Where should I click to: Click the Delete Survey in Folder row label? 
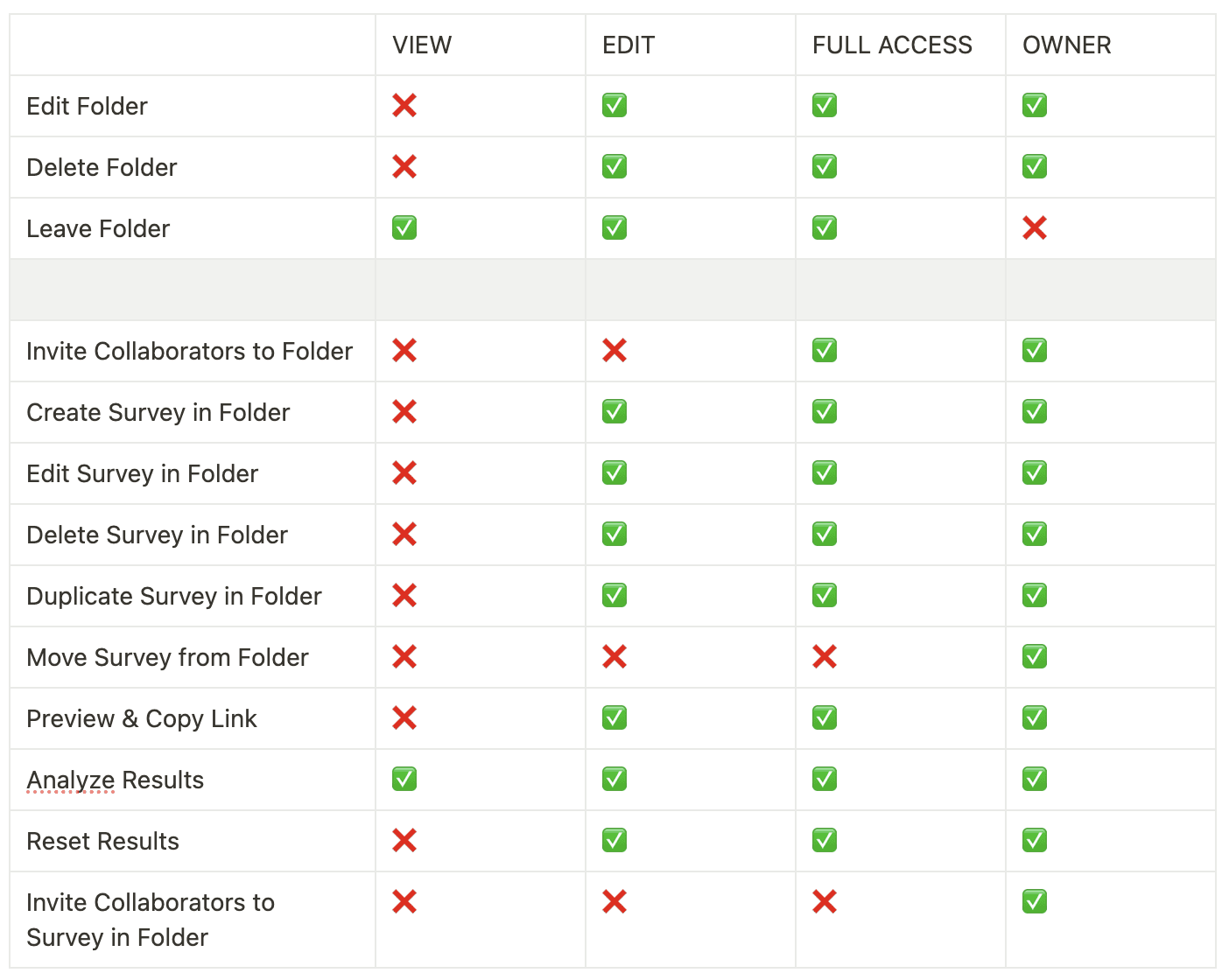(157, 535)
